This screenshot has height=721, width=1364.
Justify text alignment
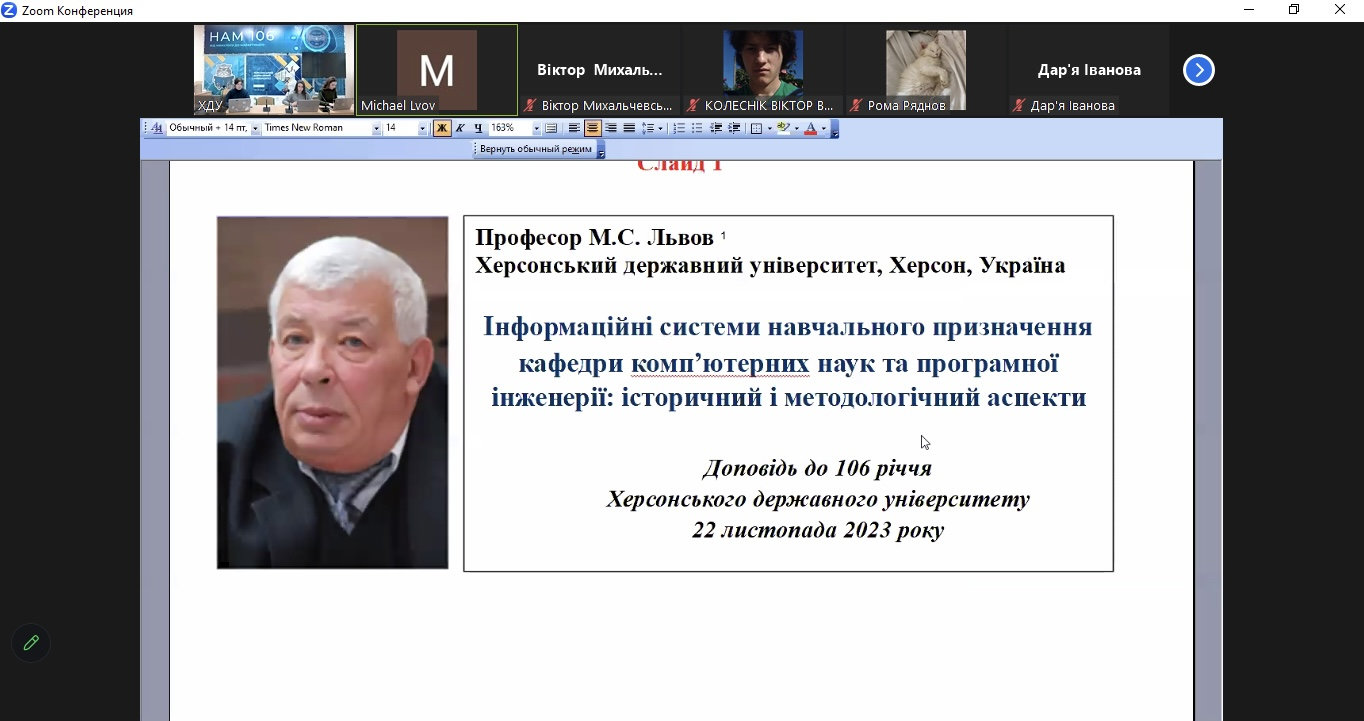coord(628,128)
